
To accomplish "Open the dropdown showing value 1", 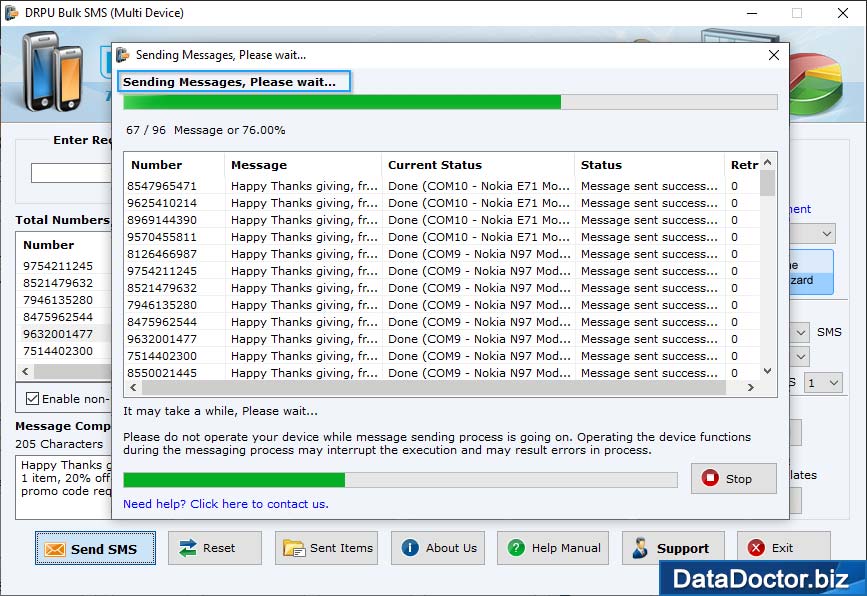I will [823, 383].
